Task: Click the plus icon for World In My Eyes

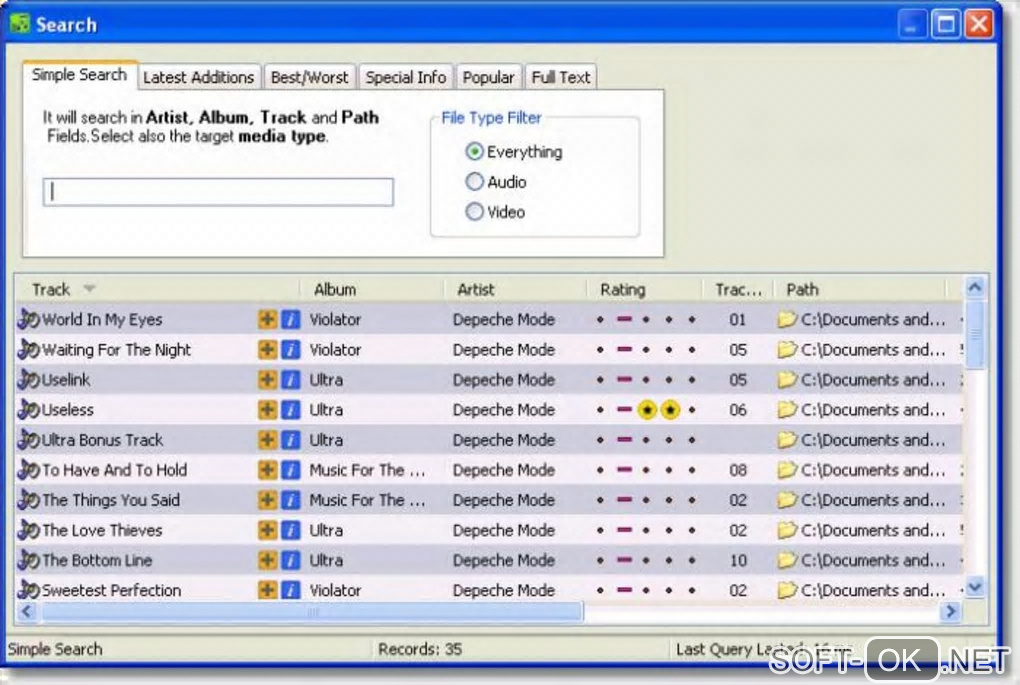Action: 267,319
